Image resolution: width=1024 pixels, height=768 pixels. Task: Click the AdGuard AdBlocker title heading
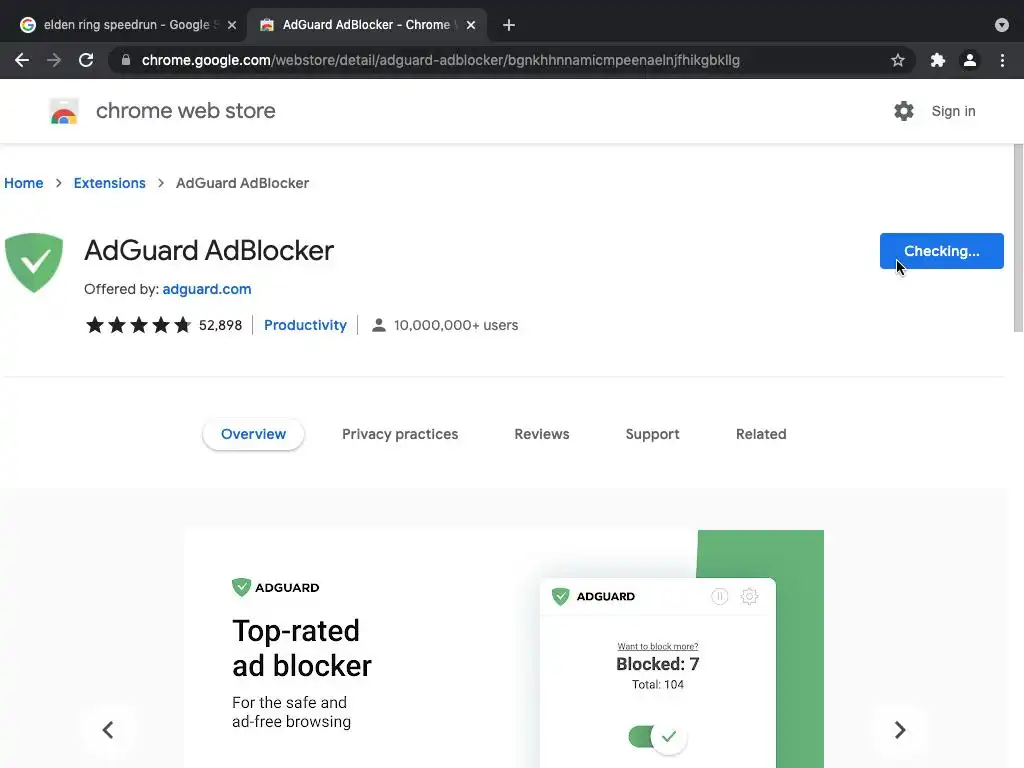(209, 251)
